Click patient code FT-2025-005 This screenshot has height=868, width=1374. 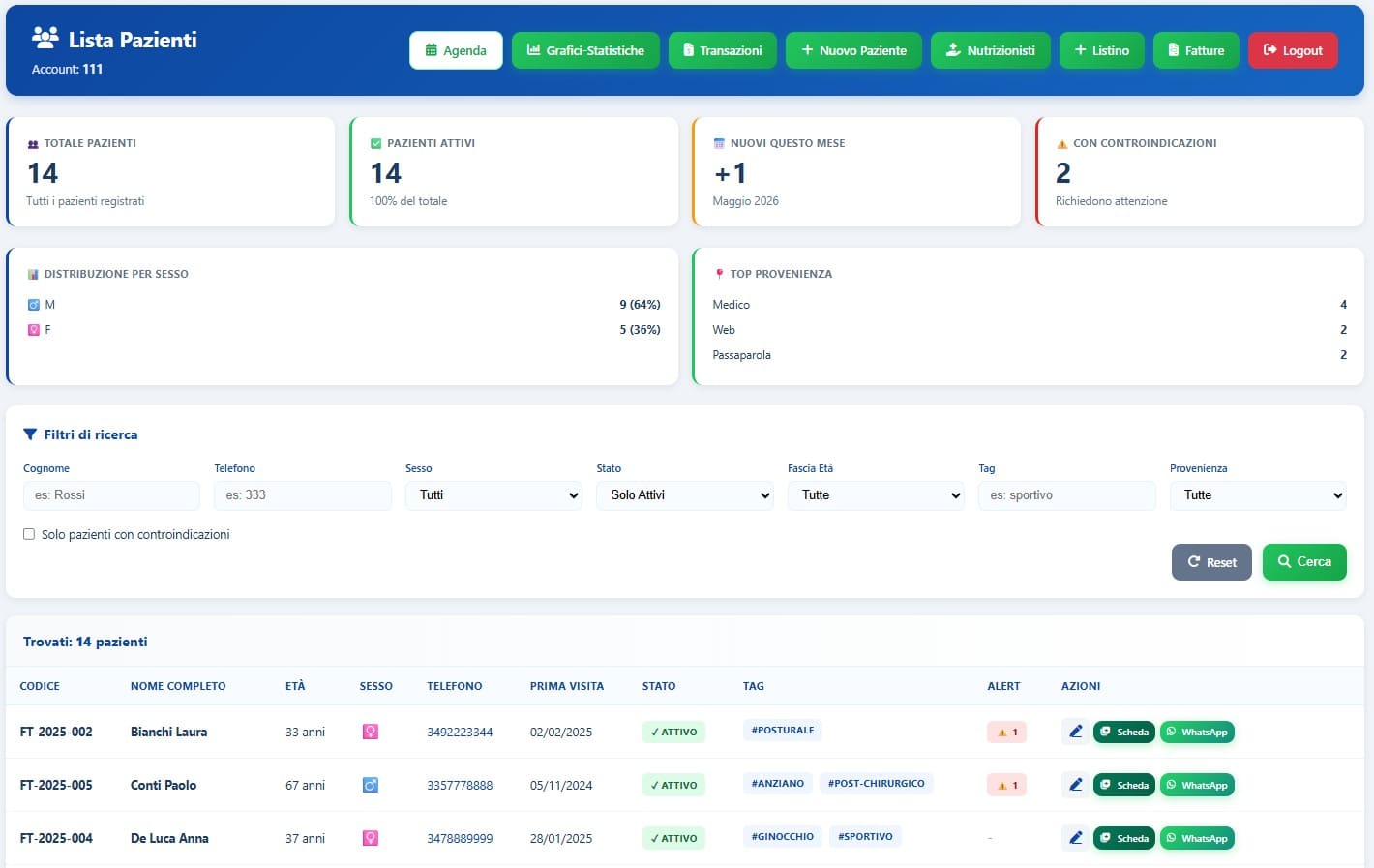tap(56, 786)
